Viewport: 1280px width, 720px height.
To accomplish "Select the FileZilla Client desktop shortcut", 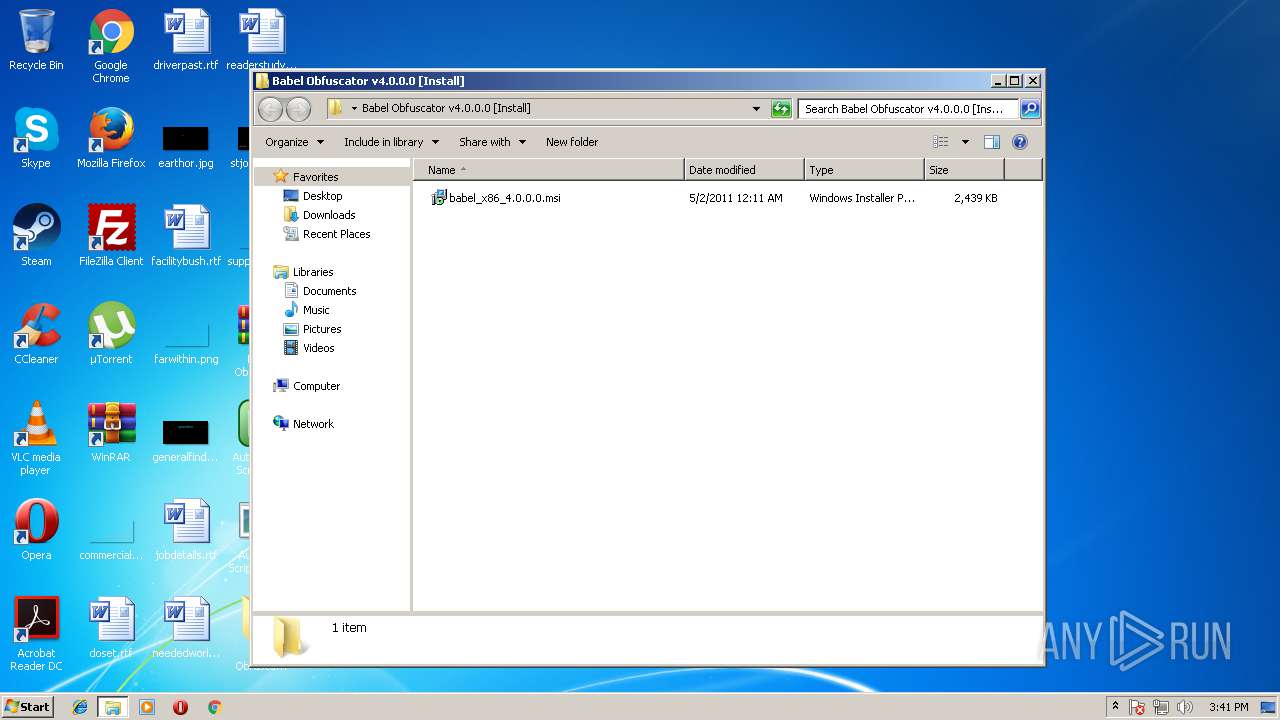I will click(111, 236).
